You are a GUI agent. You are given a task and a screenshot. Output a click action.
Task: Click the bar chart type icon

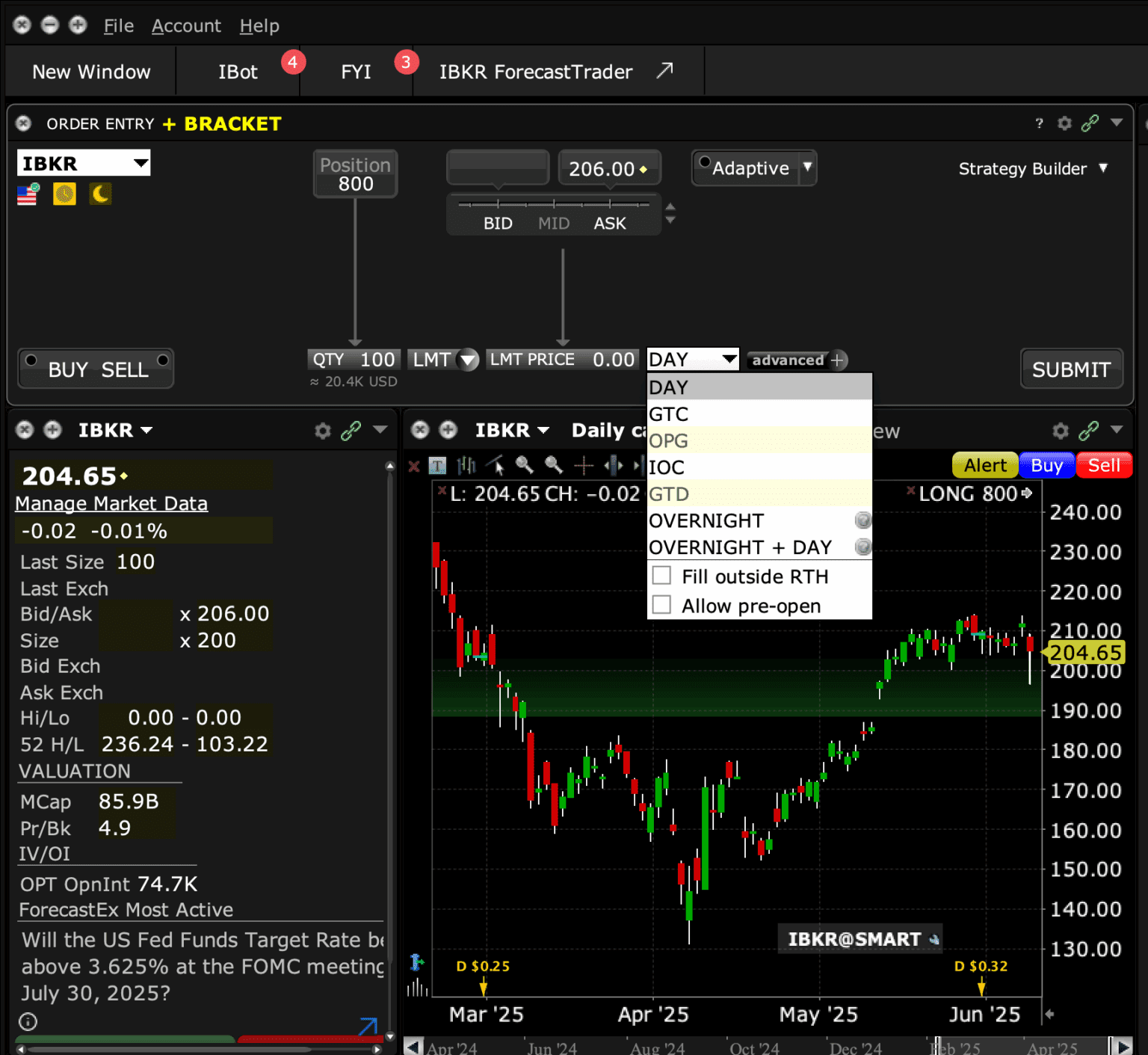(466, 467)
